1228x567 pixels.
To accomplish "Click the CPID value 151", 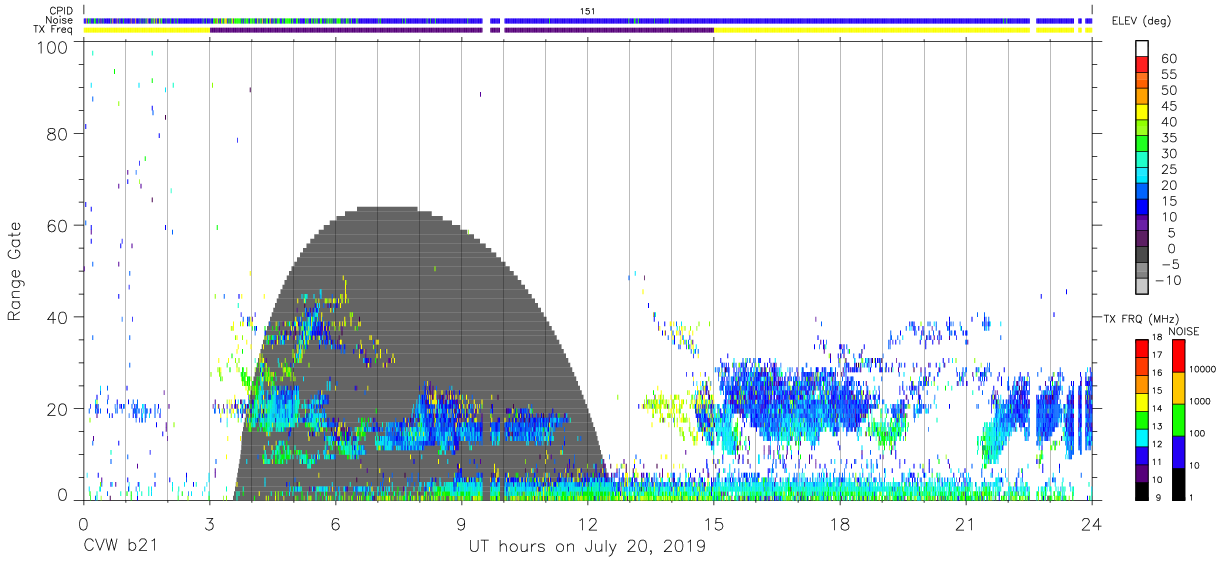I will point(587,11).
